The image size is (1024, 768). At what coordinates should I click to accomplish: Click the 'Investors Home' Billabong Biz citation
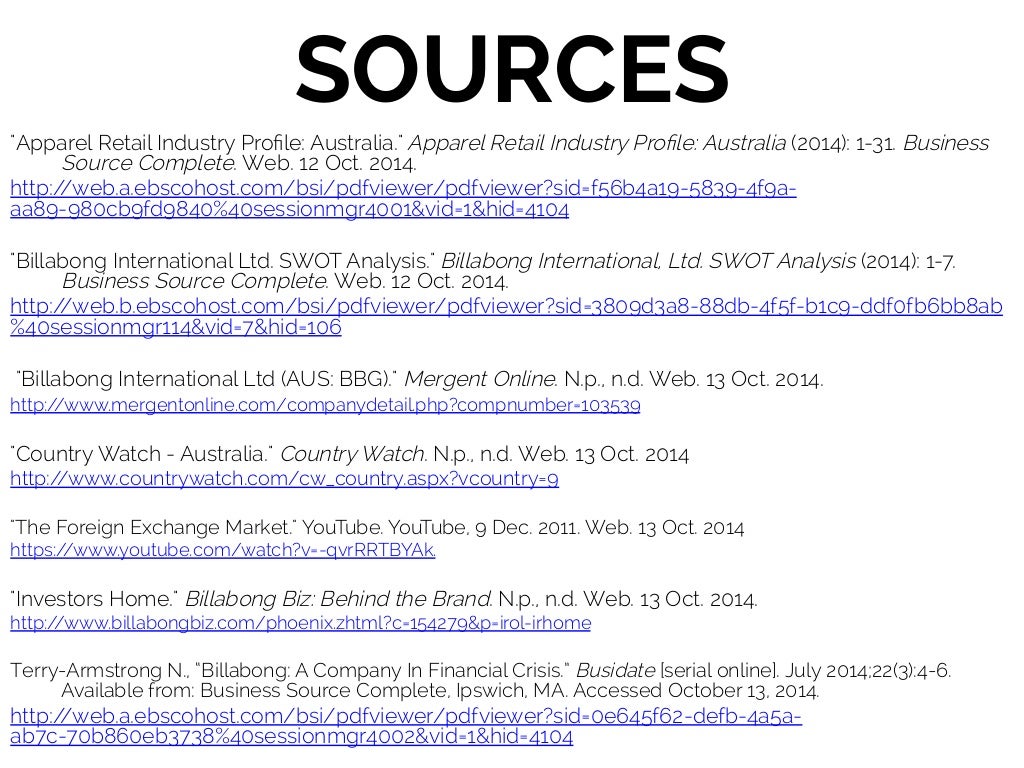click(x=384, y=599)
